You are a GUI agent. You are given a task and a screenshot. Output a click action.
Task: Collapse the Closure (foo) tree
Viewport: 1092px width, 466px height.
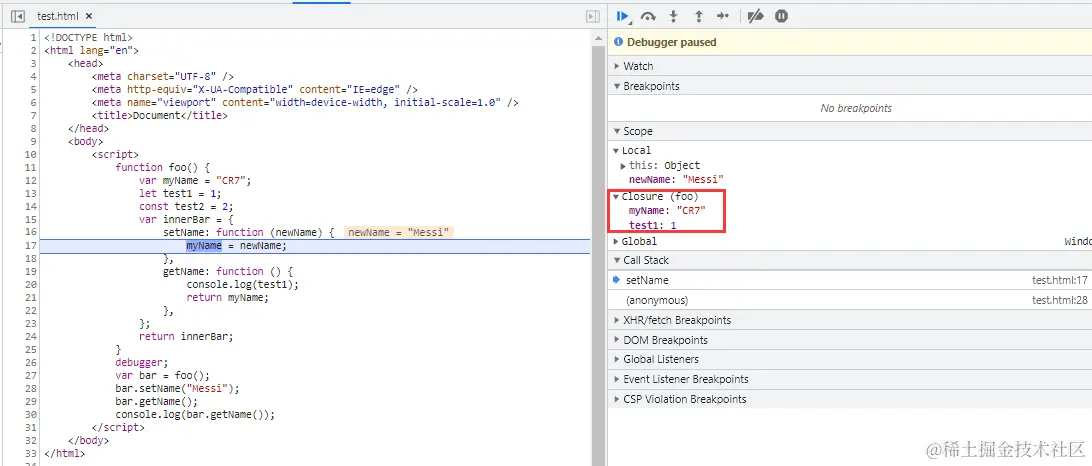pyautogui.click(x=616, y=196)
